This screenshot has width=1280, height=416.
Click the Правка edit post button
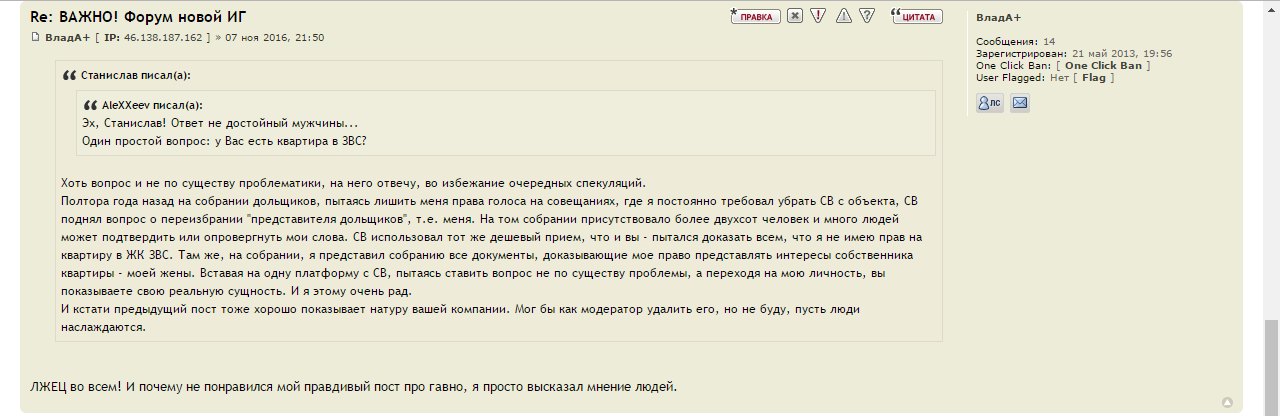click(x=755, y=16)
